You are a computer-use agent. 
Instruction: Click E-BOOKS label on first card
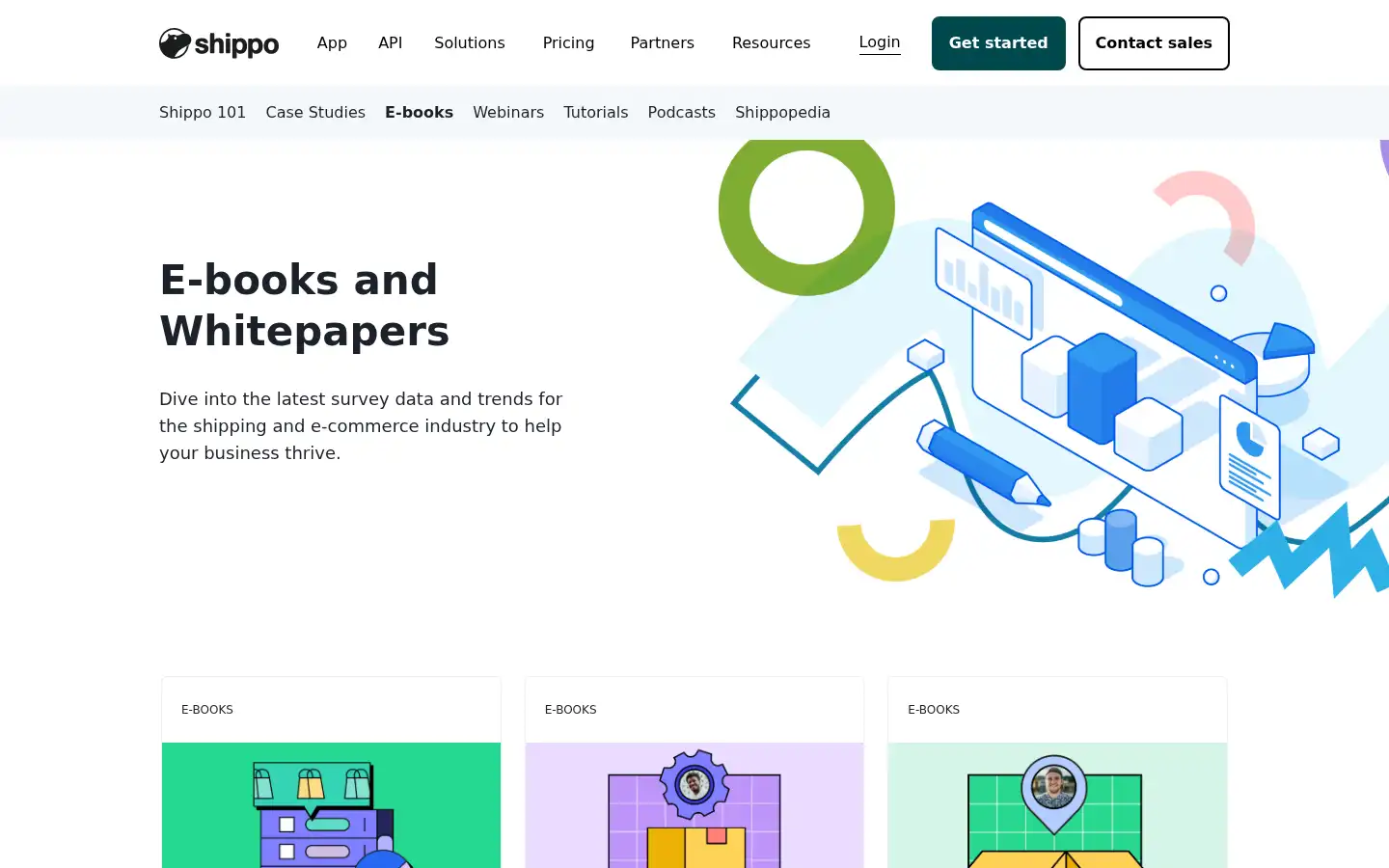pyautogui.click(x=207, y=710)
